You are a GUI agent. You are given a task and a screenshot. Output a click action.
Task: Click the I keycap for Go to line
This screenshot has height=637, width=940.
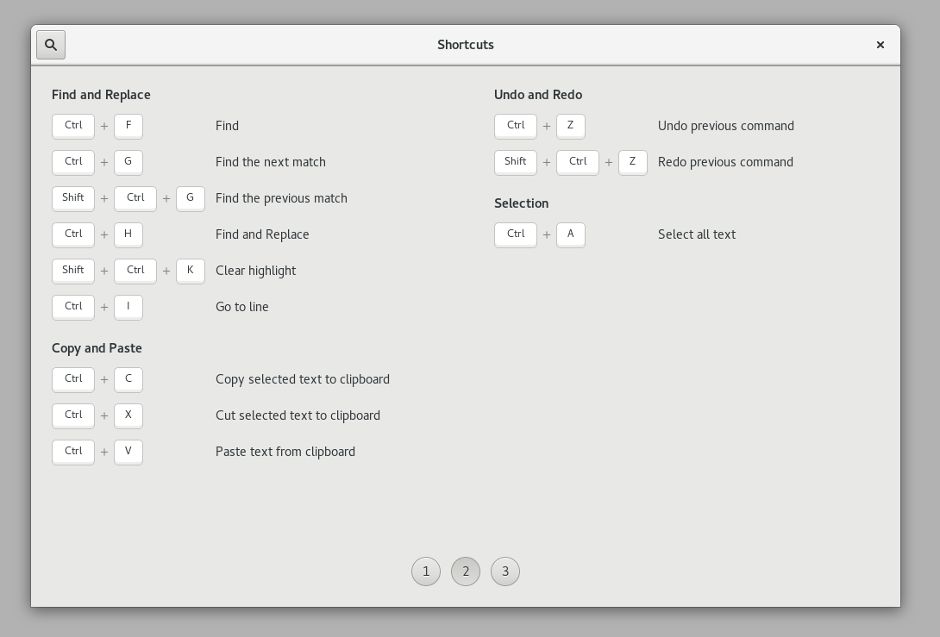128,307
